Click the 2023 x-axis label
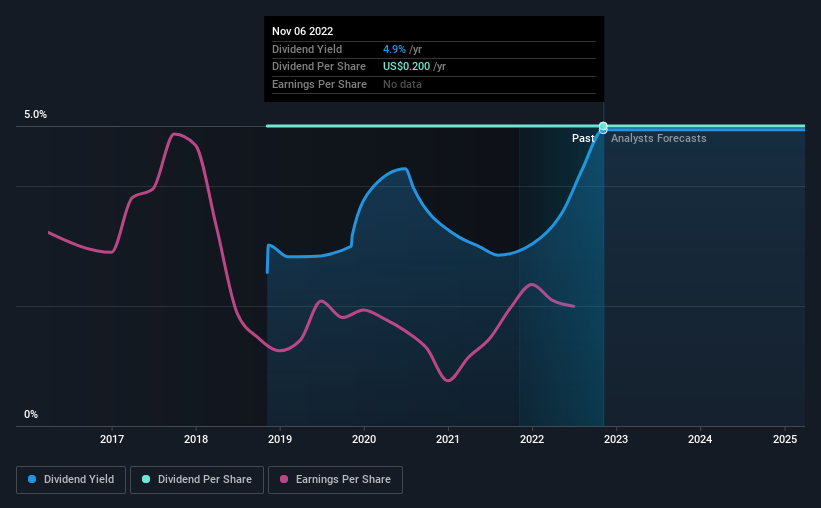 click(616, 439)
